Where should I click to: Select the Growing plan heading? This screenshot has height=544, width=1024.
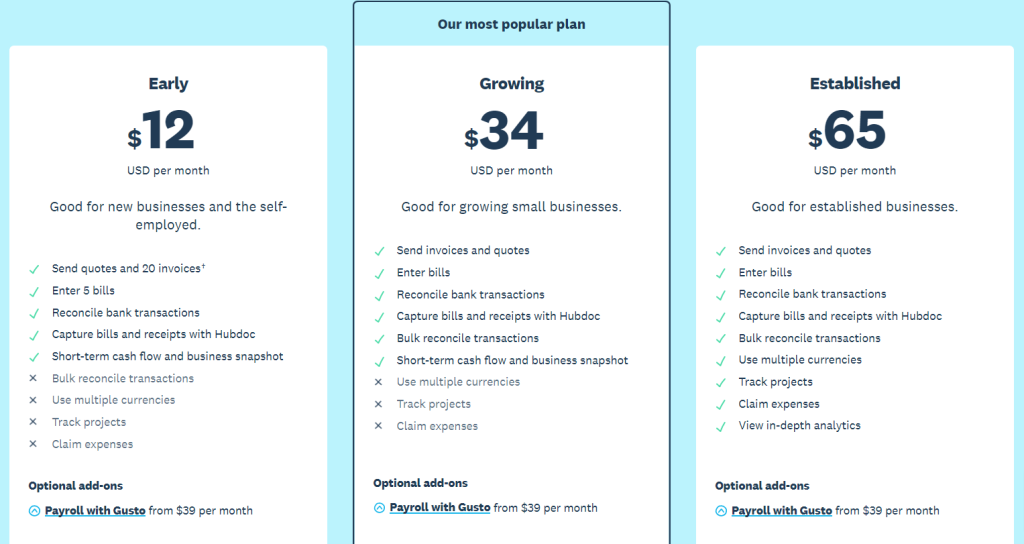pos(511,84)
